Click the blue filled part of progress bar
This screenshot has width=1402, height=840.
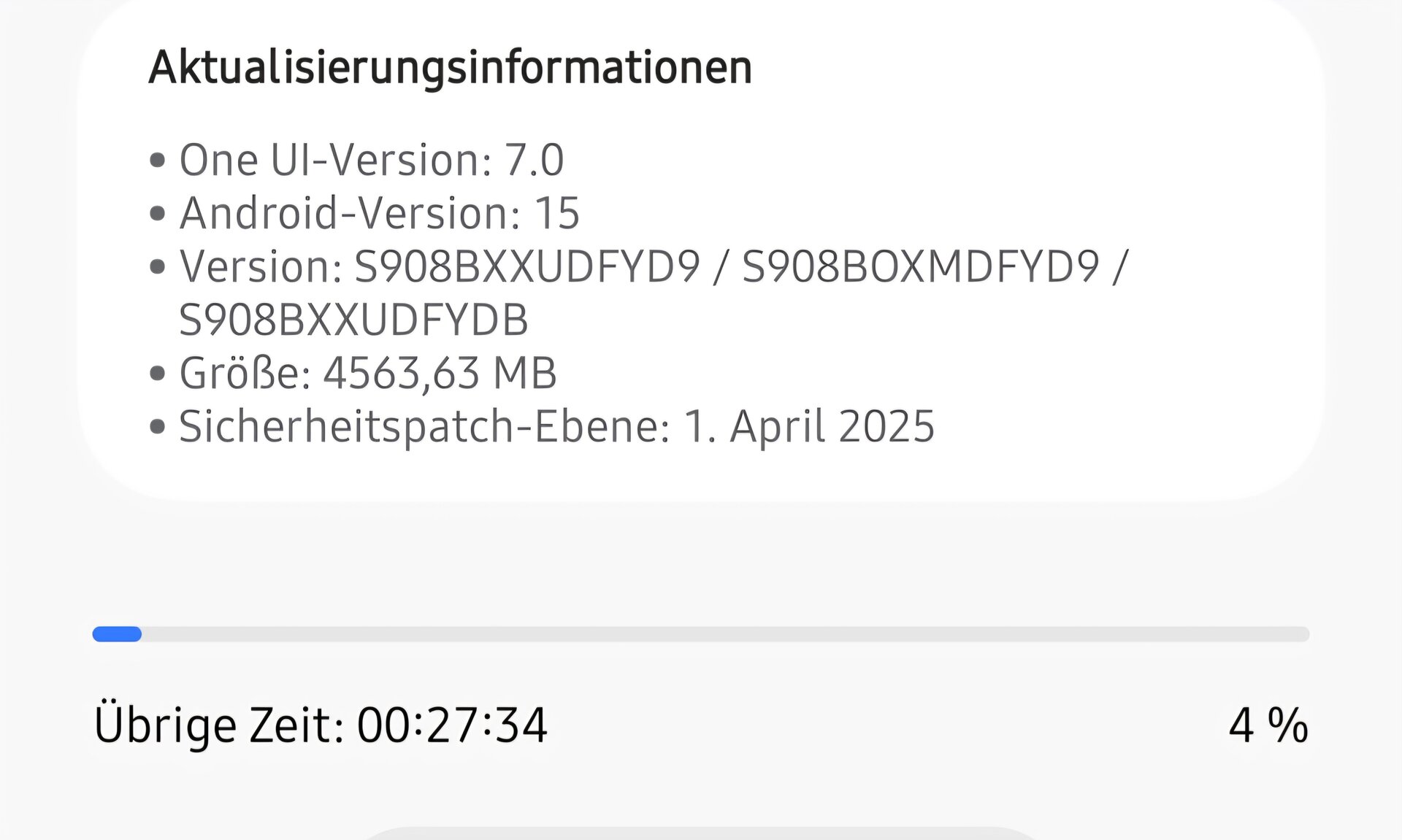117,634
